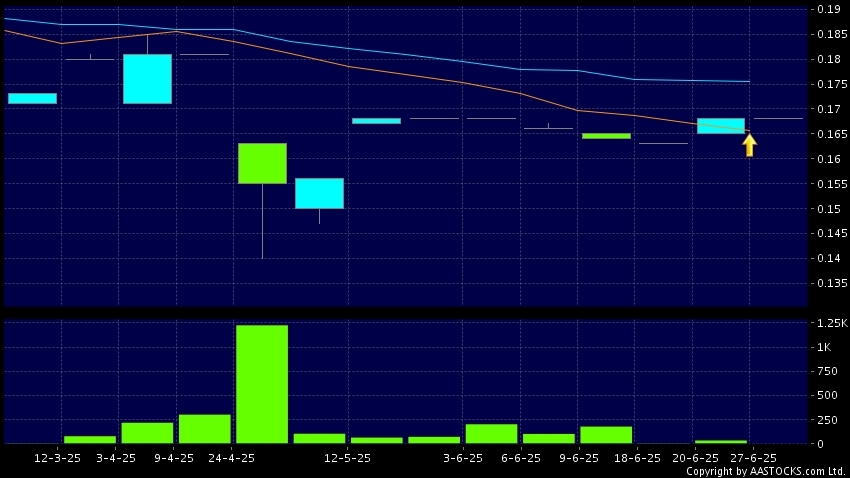Select the 0.175 price level label
This screenshot has height=478, width=850.
[832, 84]
